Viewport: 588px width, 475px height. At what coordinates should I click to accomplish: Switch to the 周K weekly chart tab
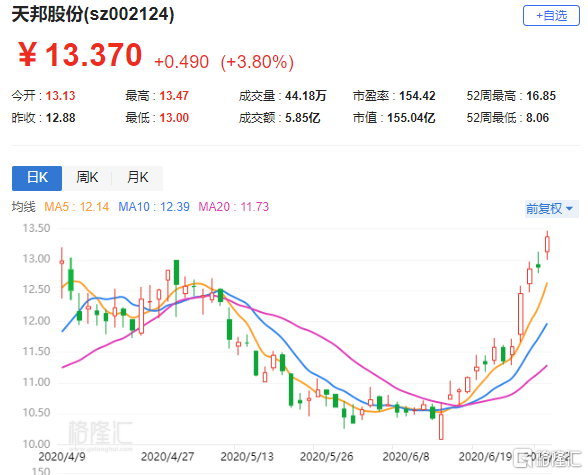(87, 178)
